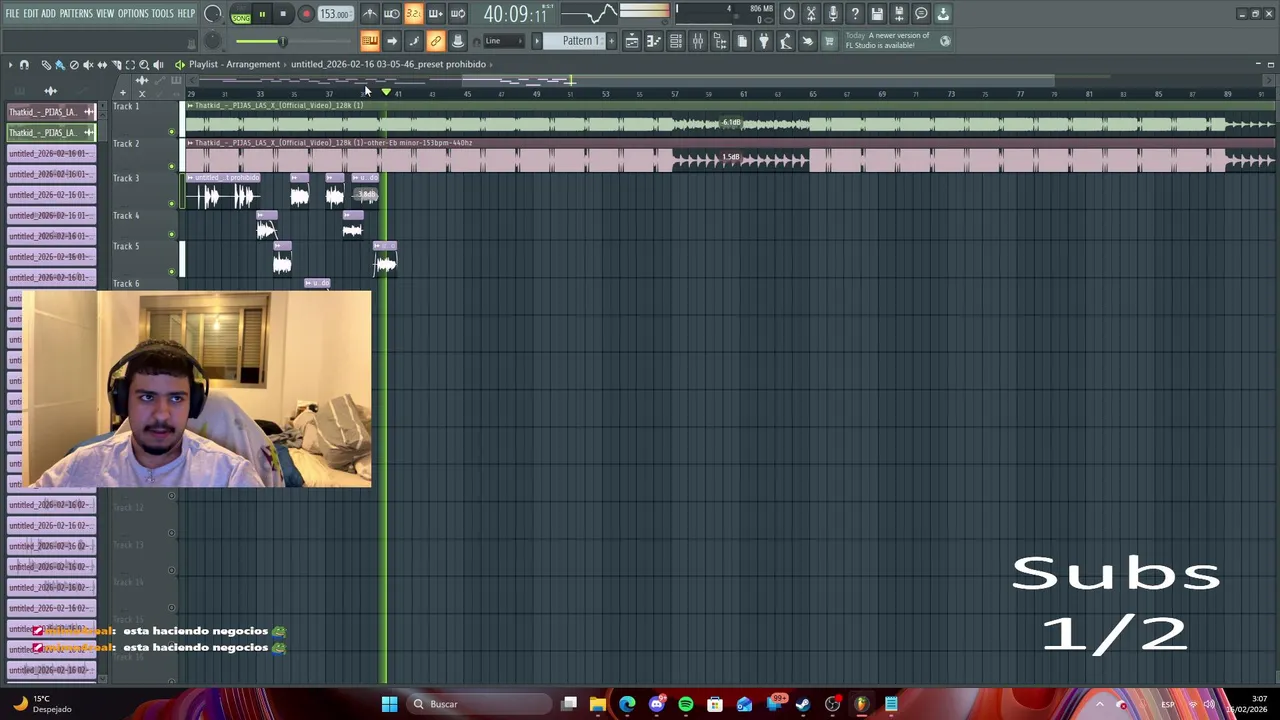
Task: Open the audio editor scissors icon
Action: point(811,14)
